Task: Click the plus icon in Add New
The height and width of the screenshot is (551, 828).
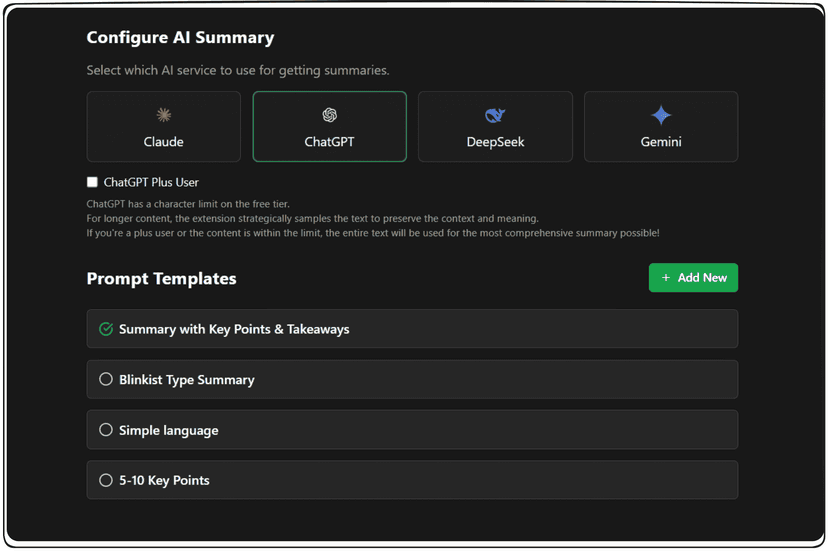Action: tap(666, 278)
